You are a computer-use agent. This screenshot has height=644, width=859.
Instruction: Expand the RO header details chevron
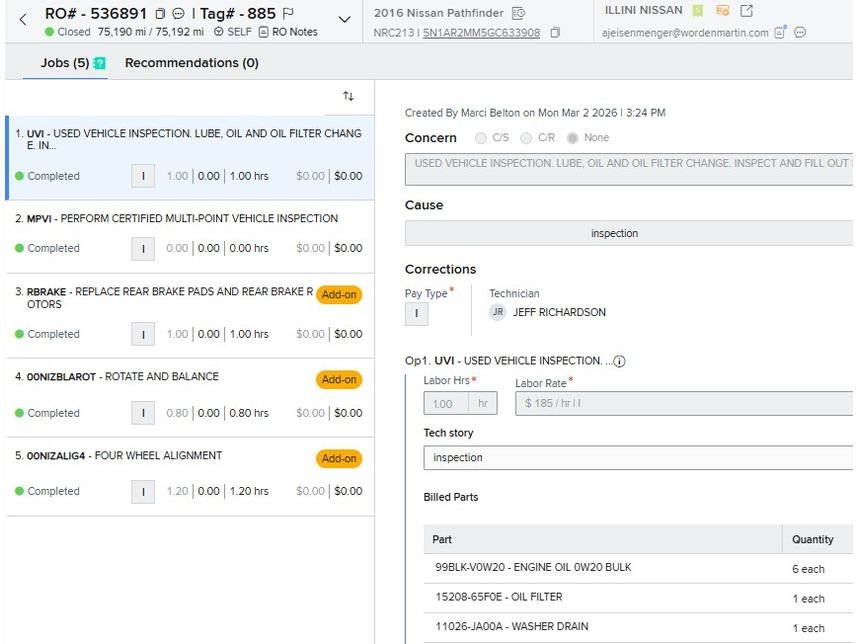[345, 20]
